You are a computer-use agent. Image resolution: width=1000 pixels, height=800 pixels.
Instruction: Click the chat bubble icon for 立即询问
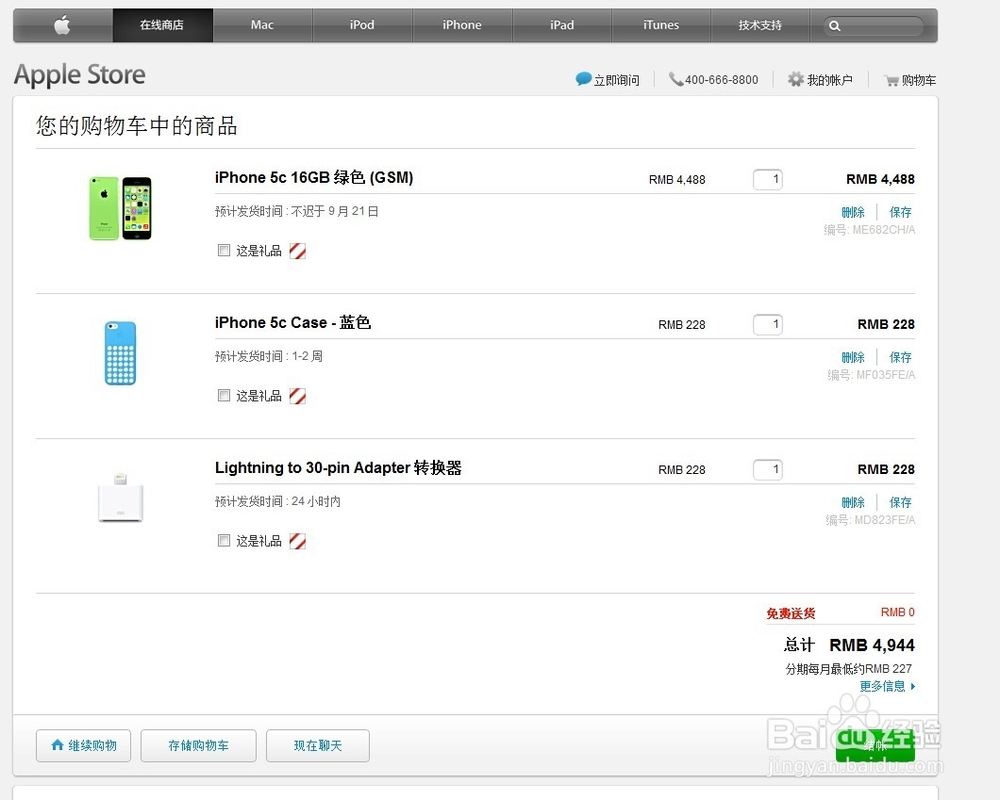(583, 79)
